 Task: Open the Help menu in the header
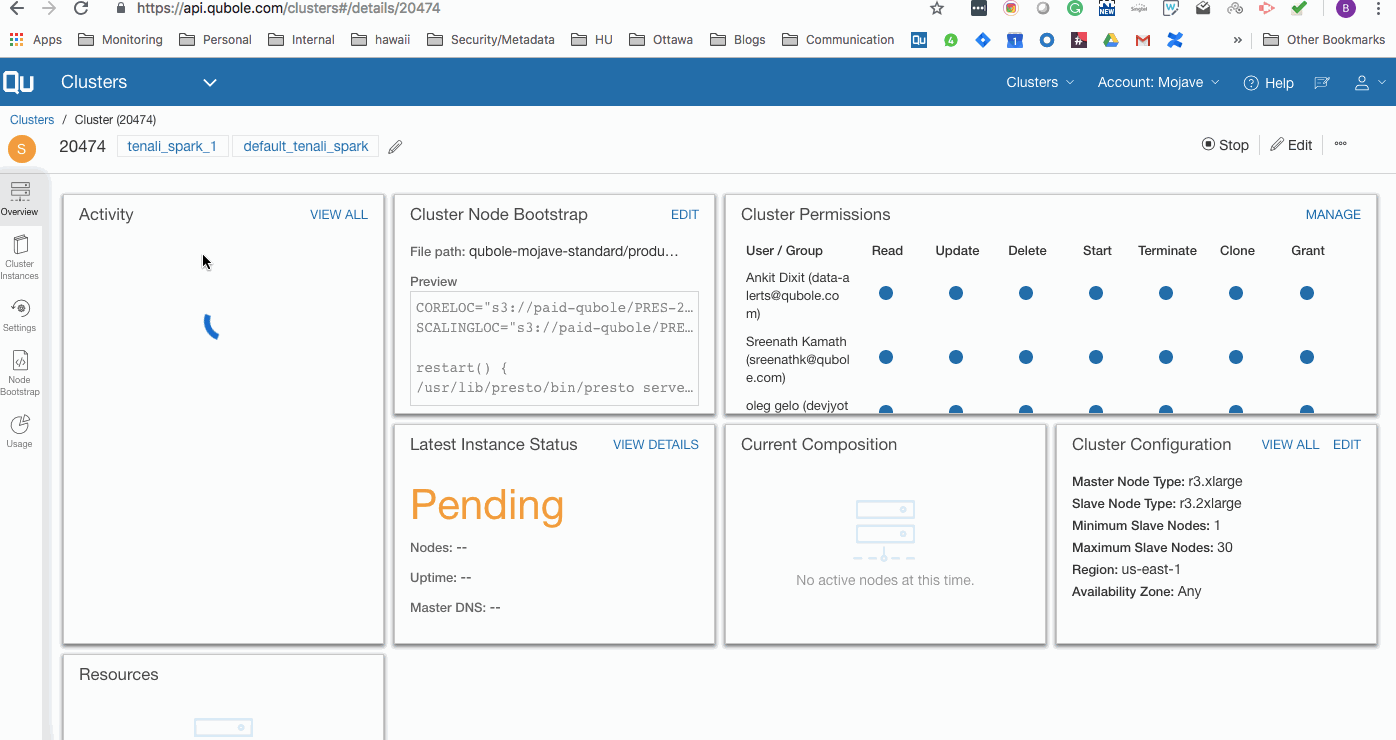pyautogui.click(x=1268, y=83)
